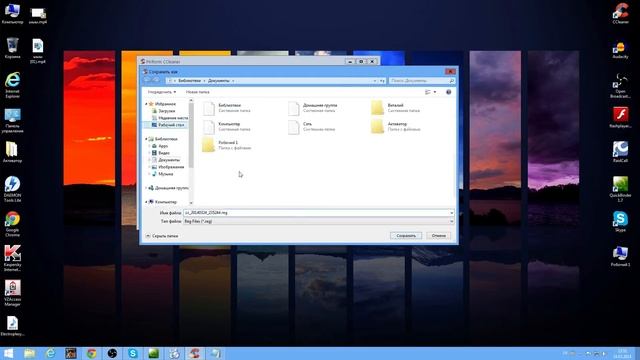Click the view layout icon
The width and height of the screenshot is (640, 360).
tap(428, 92)
